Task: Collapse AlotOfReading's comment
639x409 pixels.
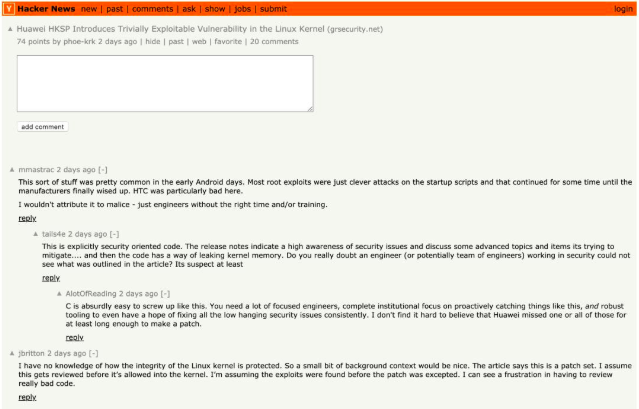Action: point(167,294)
